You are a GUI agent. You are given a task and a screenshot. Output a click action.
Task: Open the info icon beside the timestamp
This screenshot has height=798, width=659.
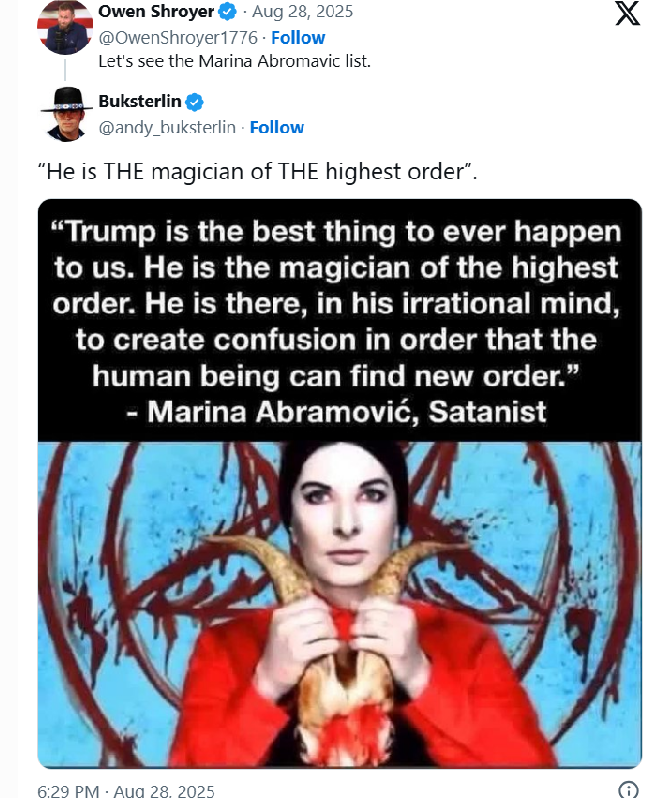click(628, 790)
